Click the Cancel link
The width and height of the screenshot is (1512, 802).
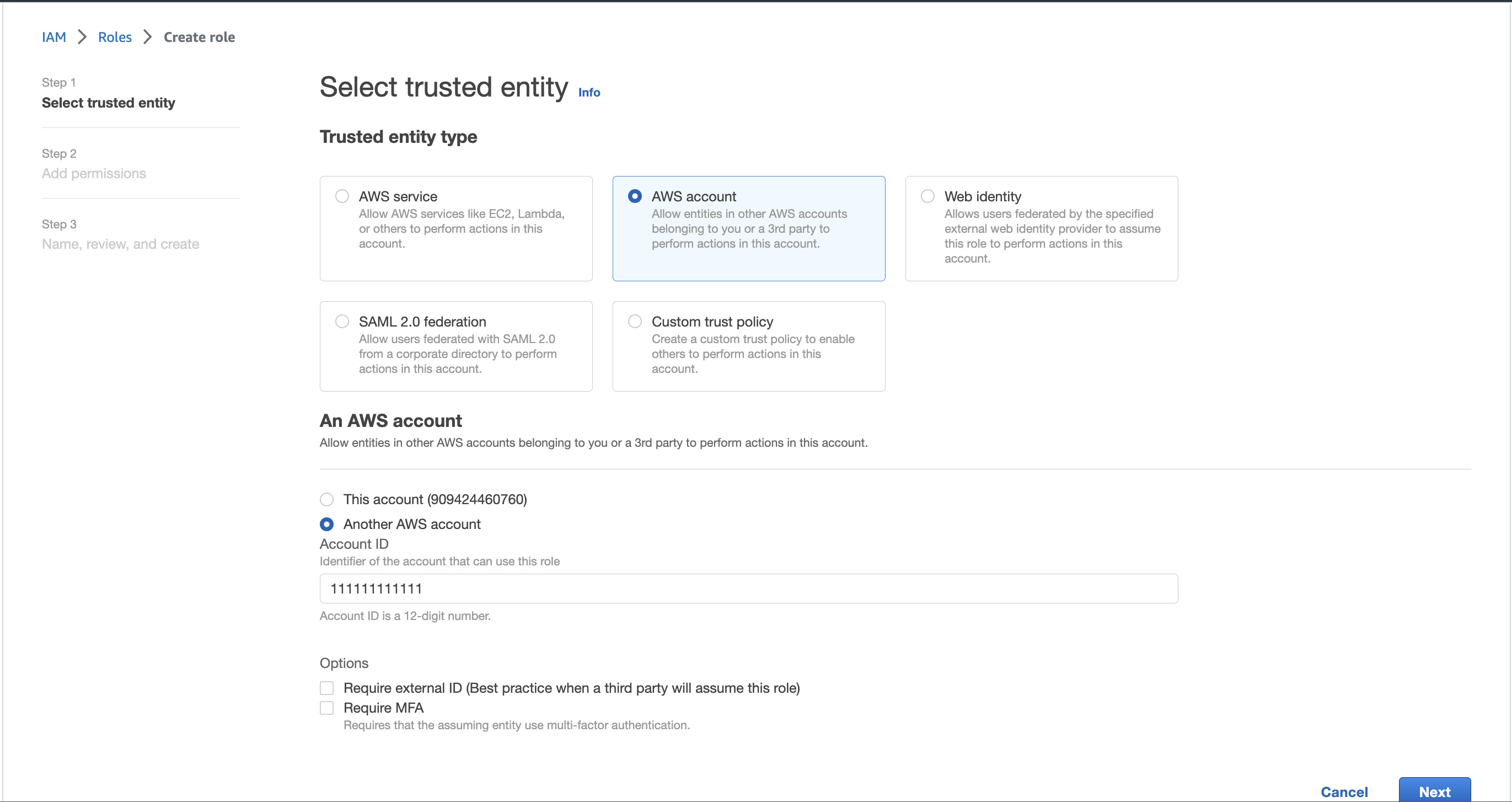[1344, 792]
